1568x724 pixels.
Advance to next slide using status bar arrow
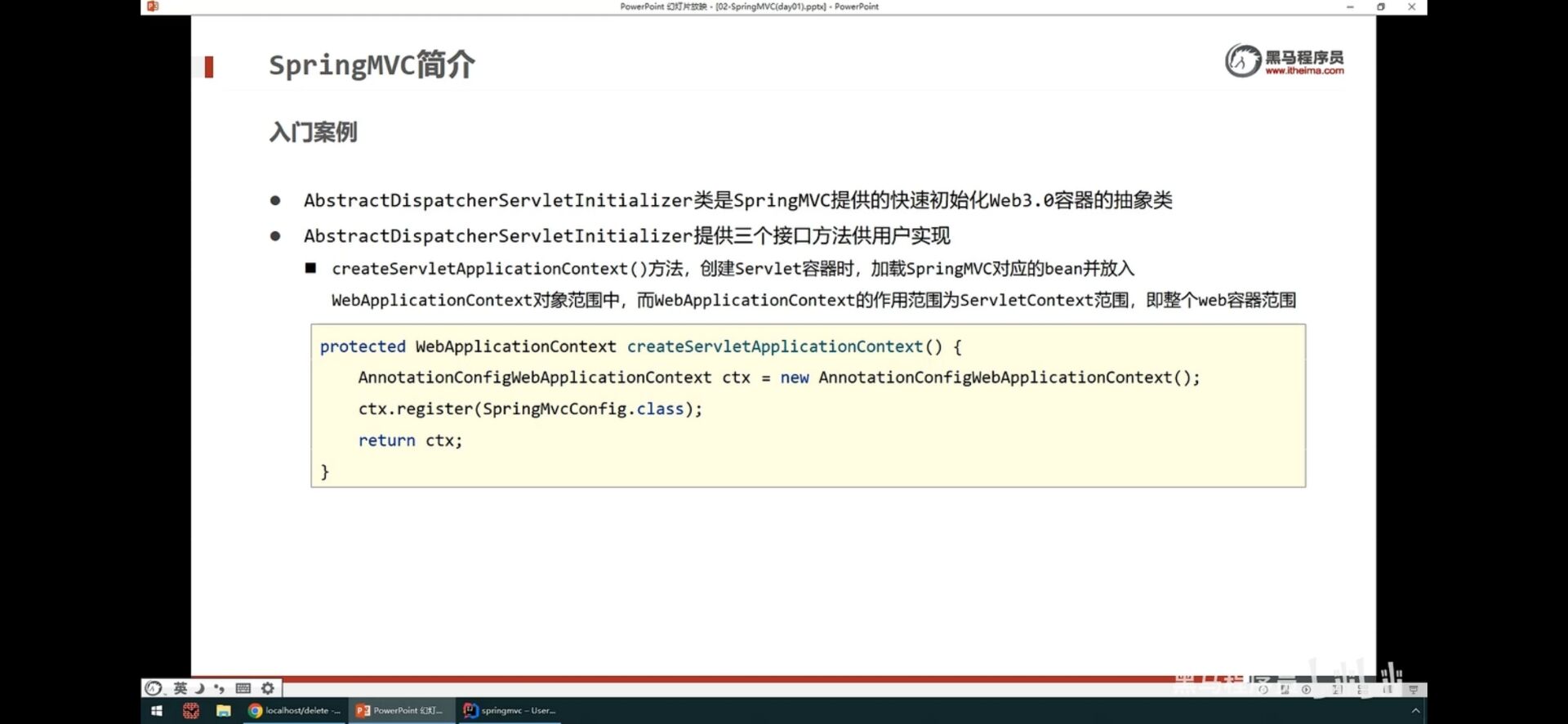1306,690
